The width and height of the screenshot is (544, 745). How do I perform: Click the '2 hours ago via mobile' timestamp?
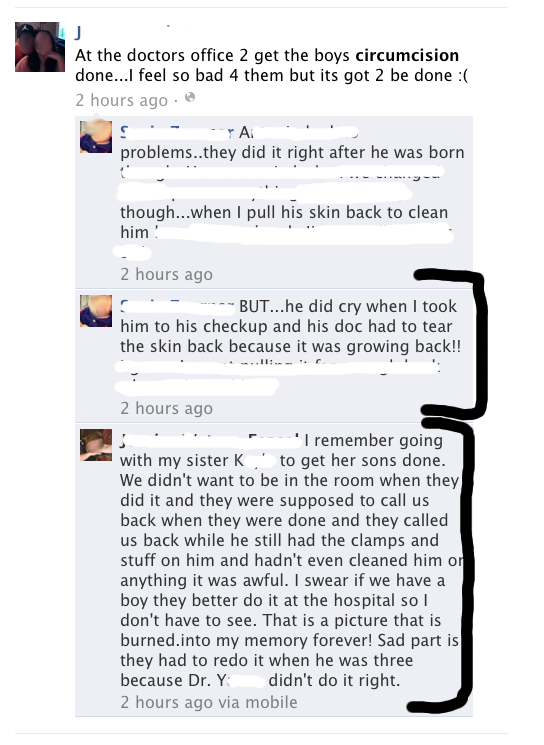pos(209,702)
